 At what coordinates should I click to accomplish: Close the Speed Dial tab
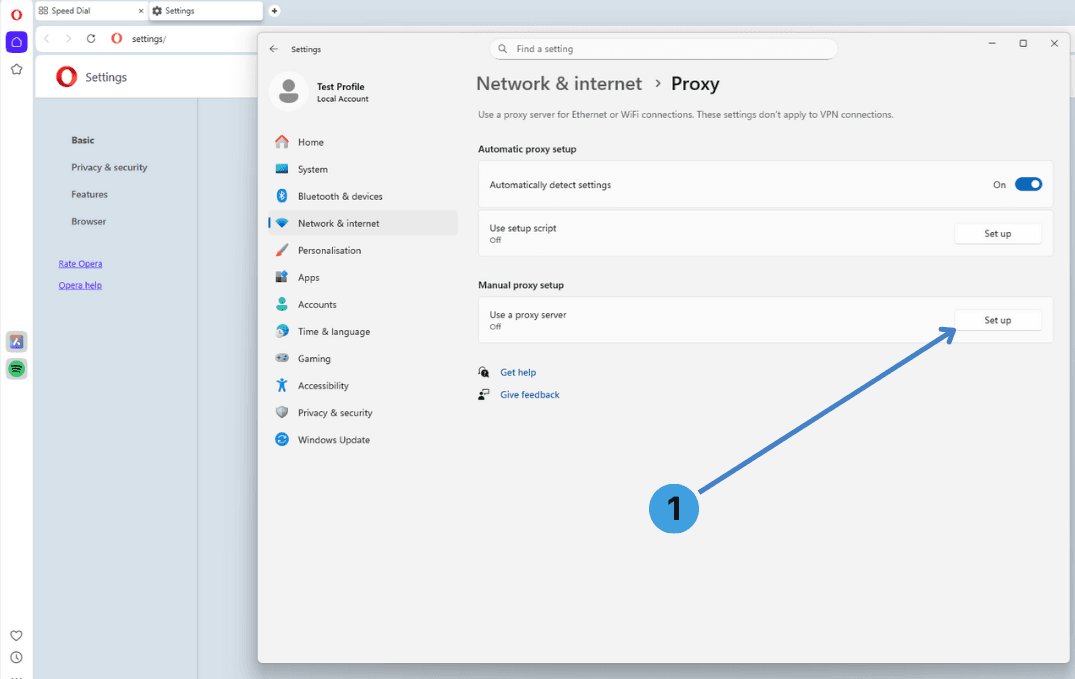[x=141, y=11]
